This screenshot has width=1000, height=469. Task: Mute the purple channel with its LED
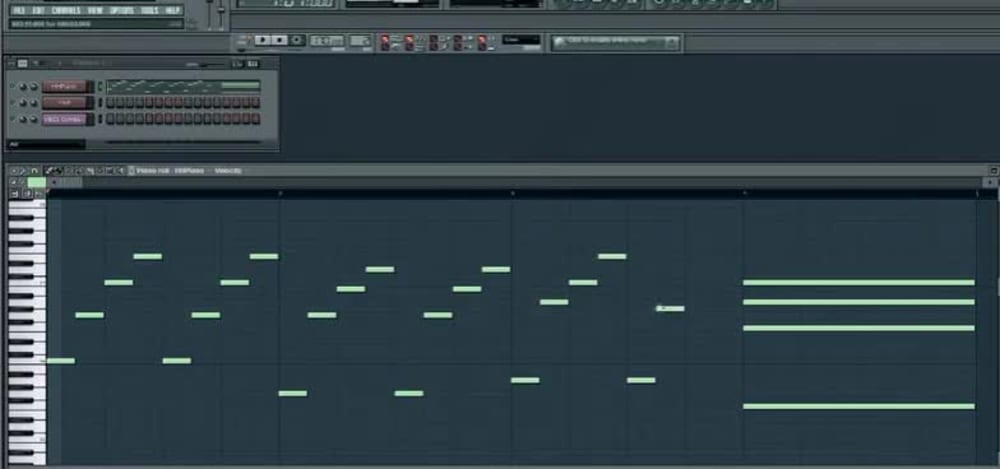point(11,119)
